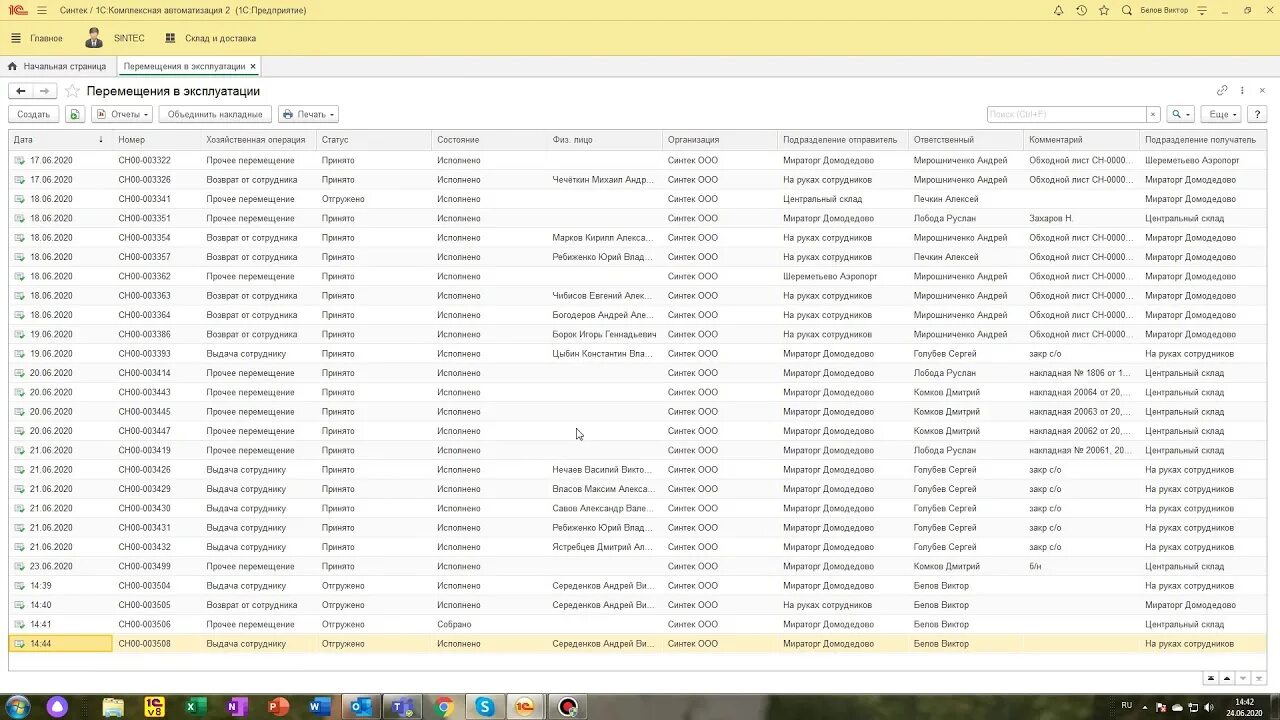Switch to Начальная страница tab
The width and height of the screenshot is (1280, 720).
coord(57,66)
